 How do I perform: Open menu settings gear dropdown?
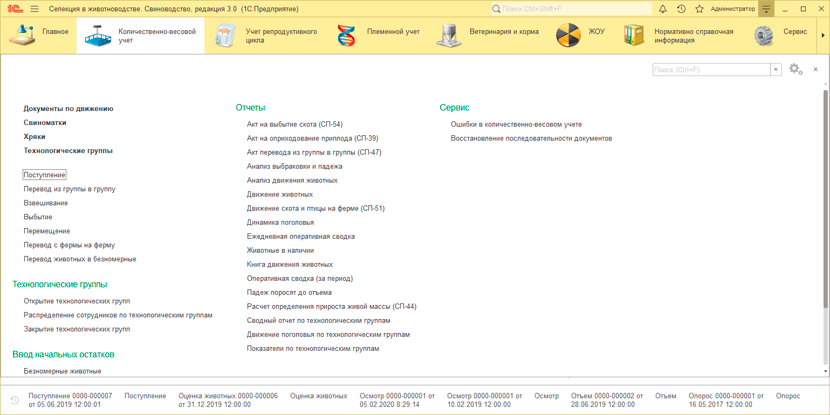796,69
